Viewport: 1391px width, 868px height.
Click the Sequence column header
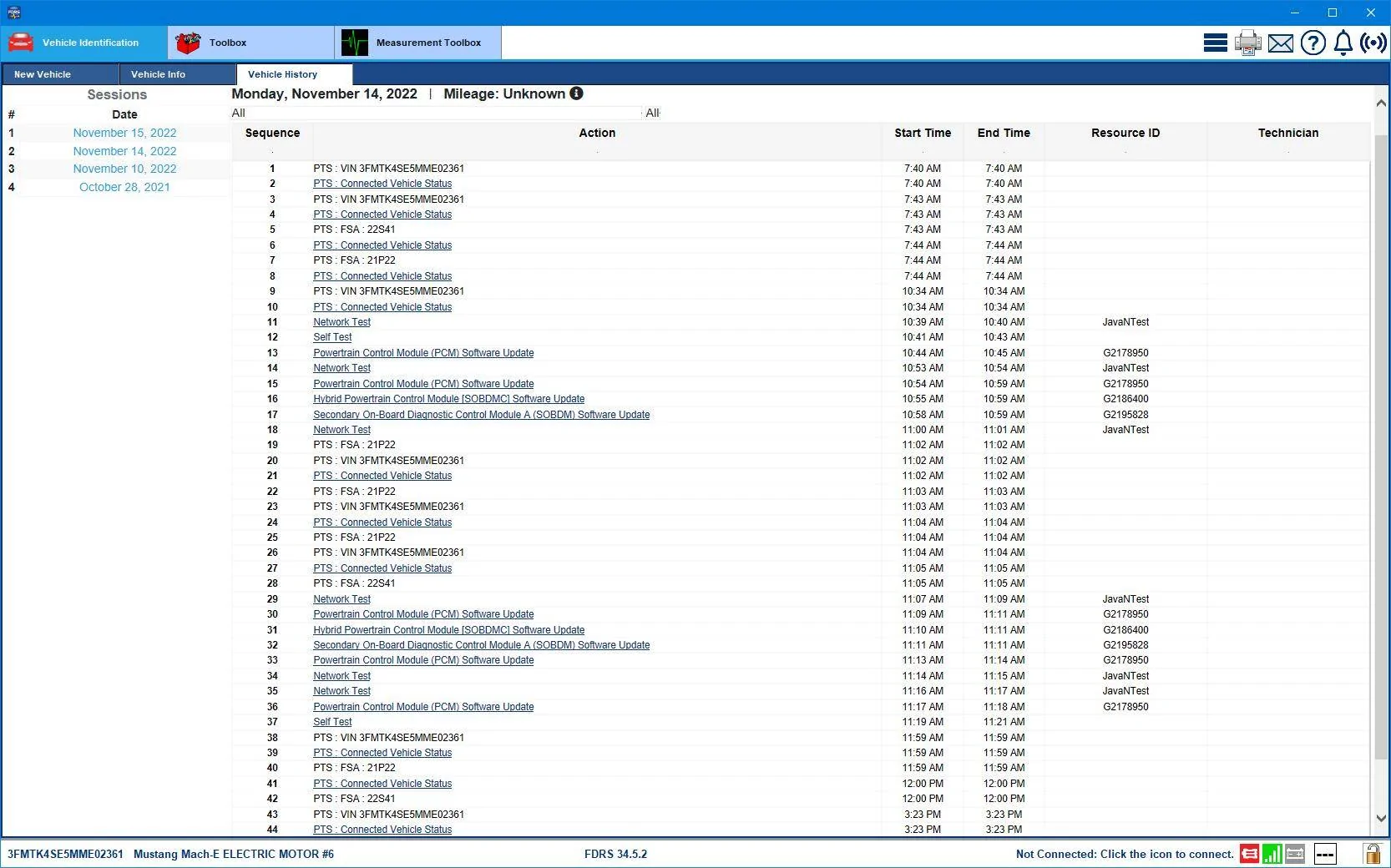pos(272,133)
